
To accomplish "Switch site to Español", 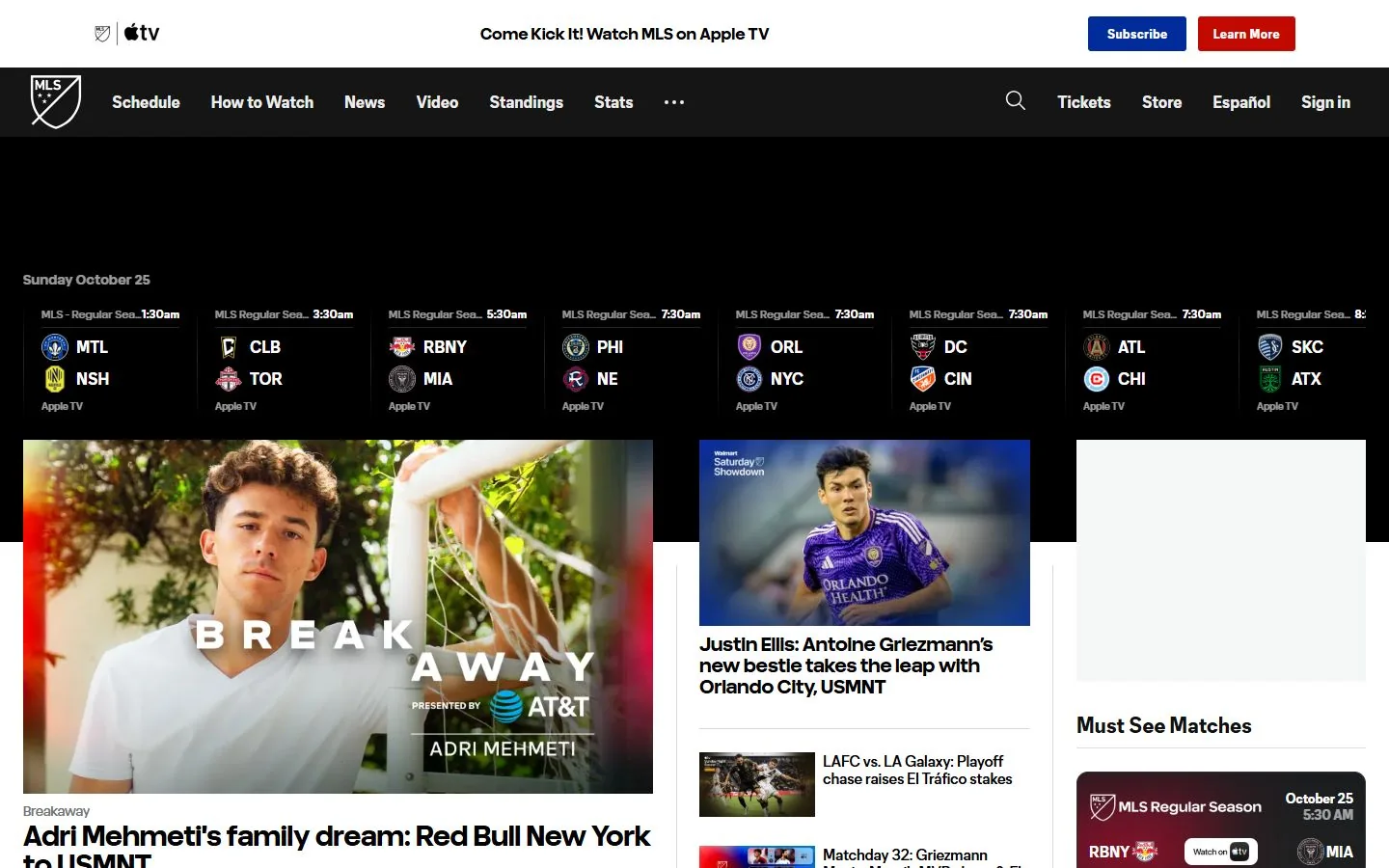I will click(x=1241, y=102).
